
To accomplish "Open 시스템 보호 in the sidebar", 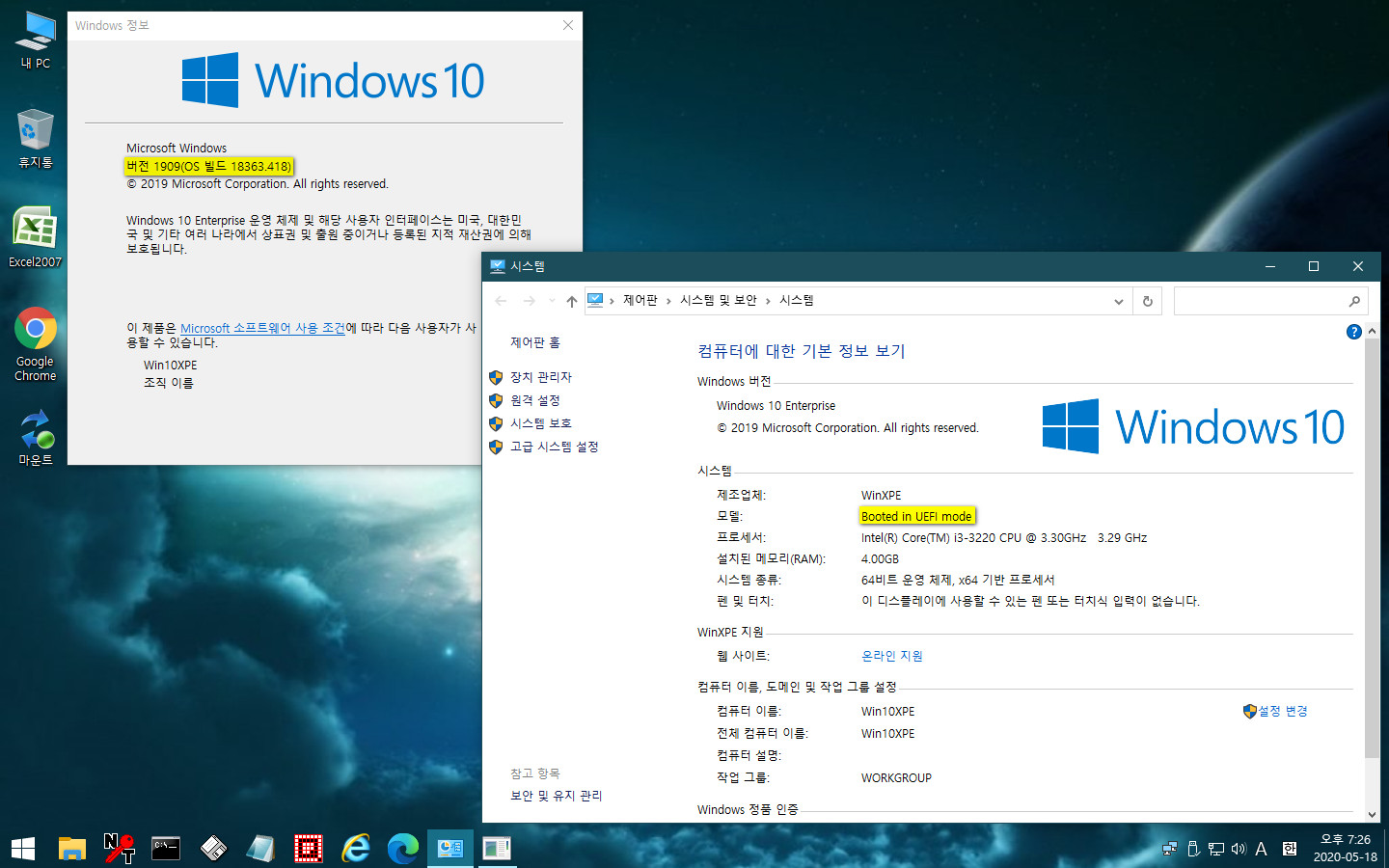I will 541,423.
